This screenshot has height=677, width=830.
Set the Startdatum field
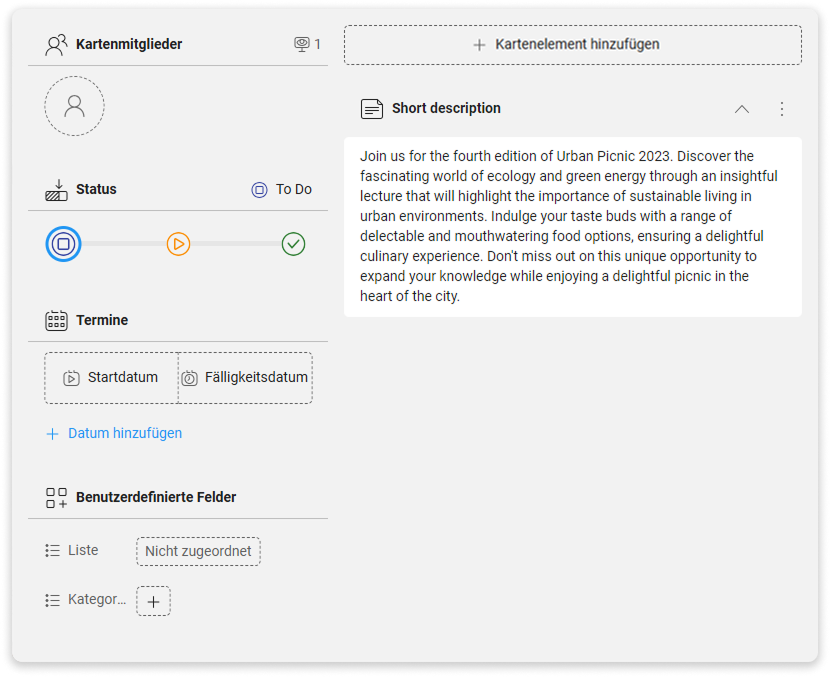tap(111, 378)
